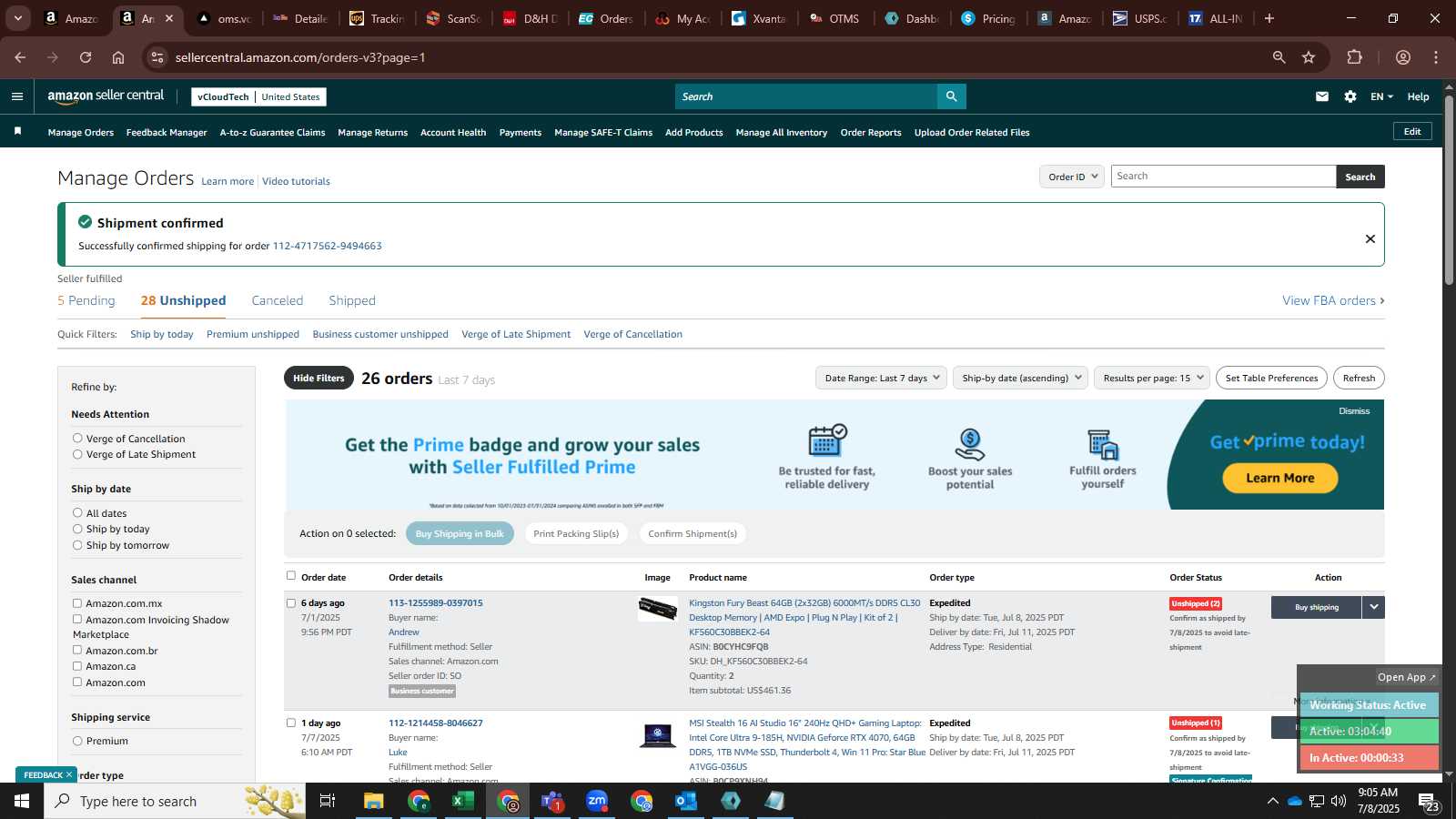The height and width of the screenshot is (819, 1456).
Task: Open Results per page dropdown
Action: click(1152, 378)
